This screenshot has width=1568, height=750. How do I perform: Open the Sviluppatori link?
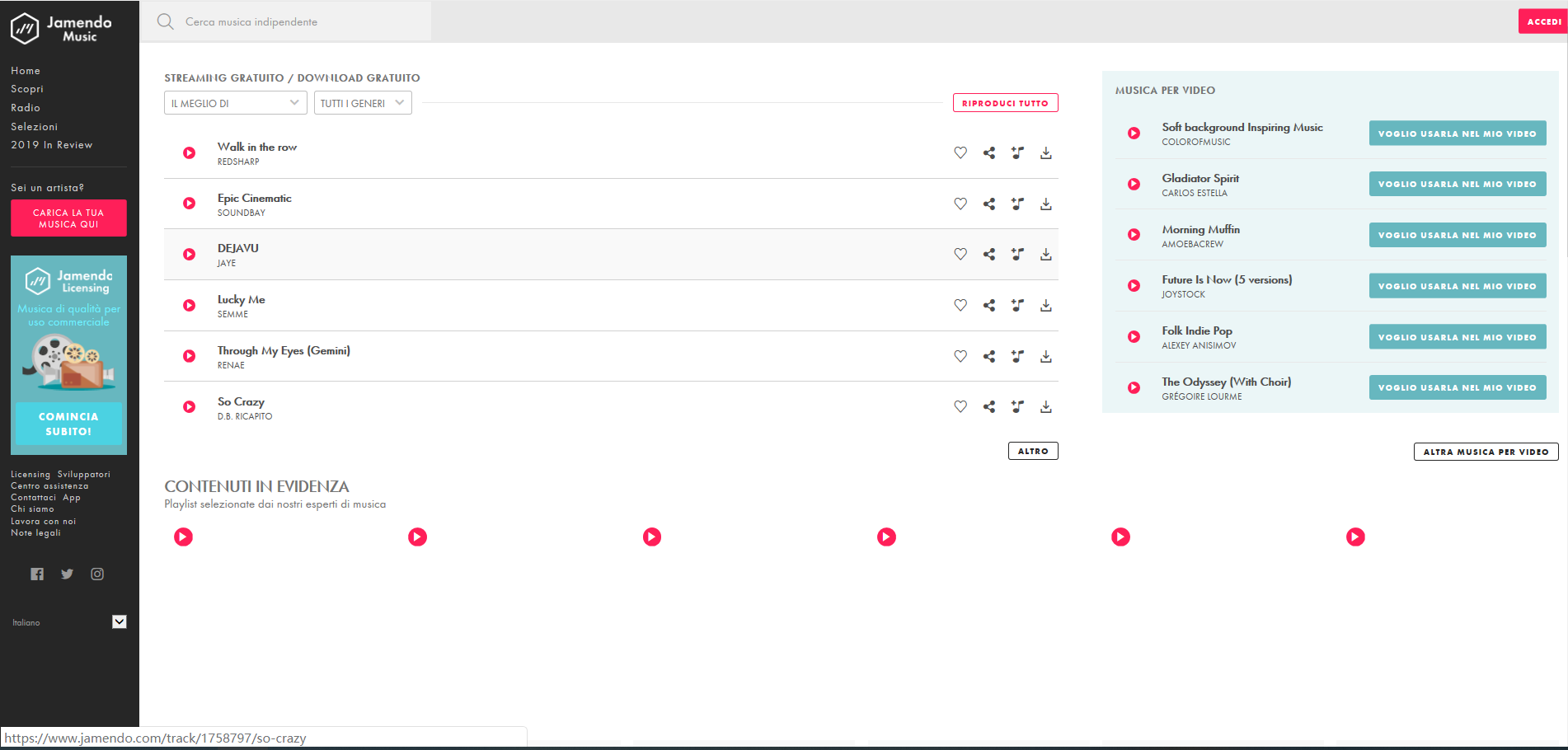[84, 475]
